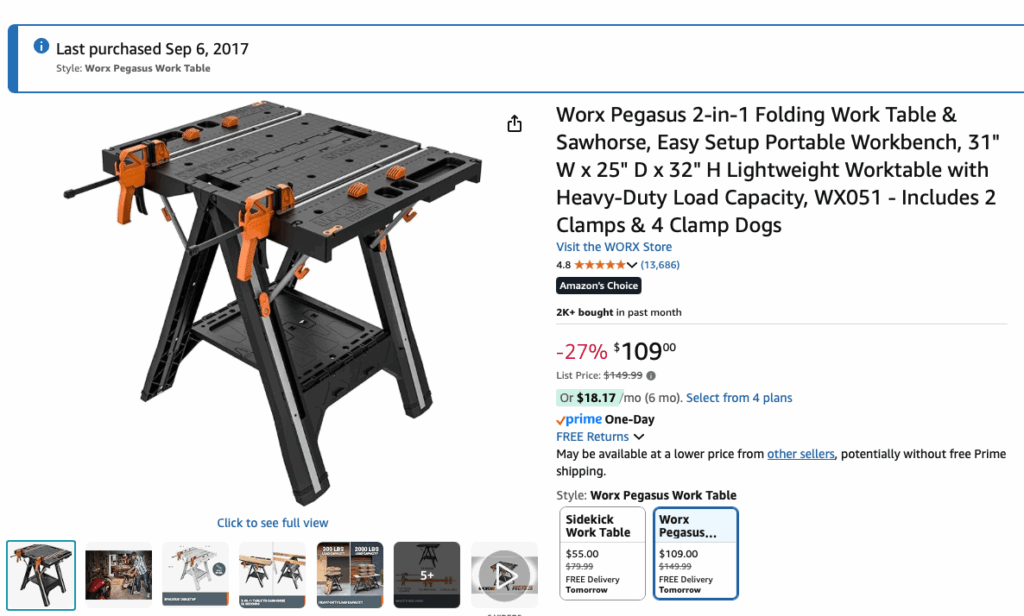Expand the FREE Returns chevron
This screenshot has width=1024, height=616.
[x=639, y=436]
